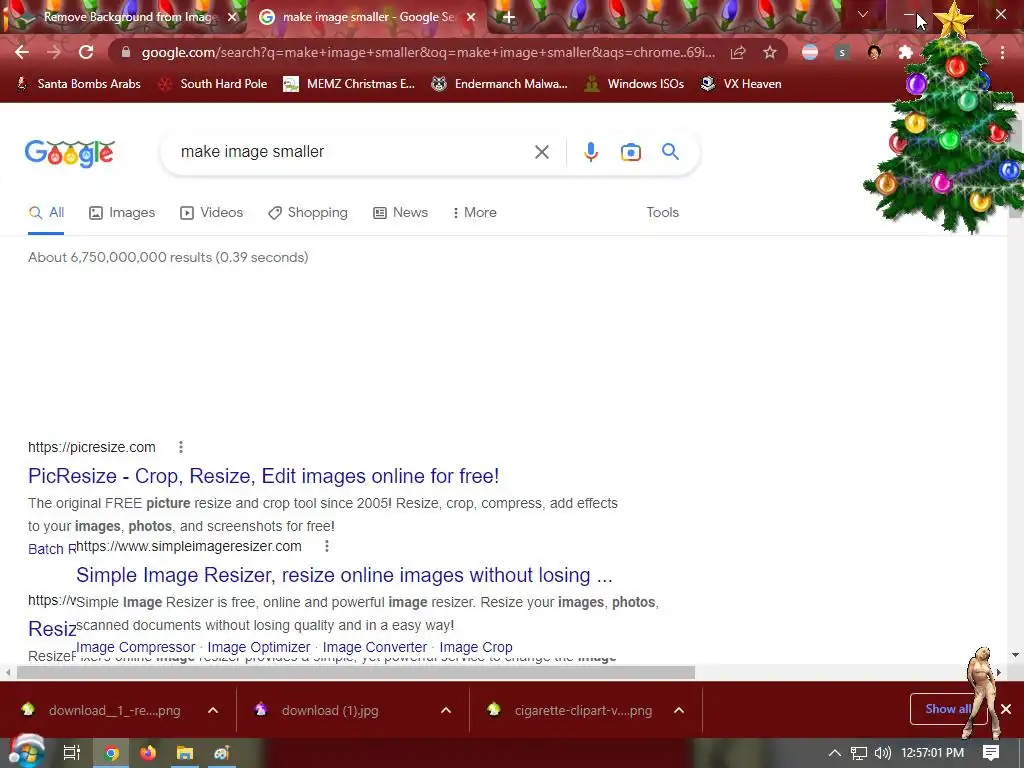Click the address bar URL field
Screen dimensions: 1024x768
428,52
